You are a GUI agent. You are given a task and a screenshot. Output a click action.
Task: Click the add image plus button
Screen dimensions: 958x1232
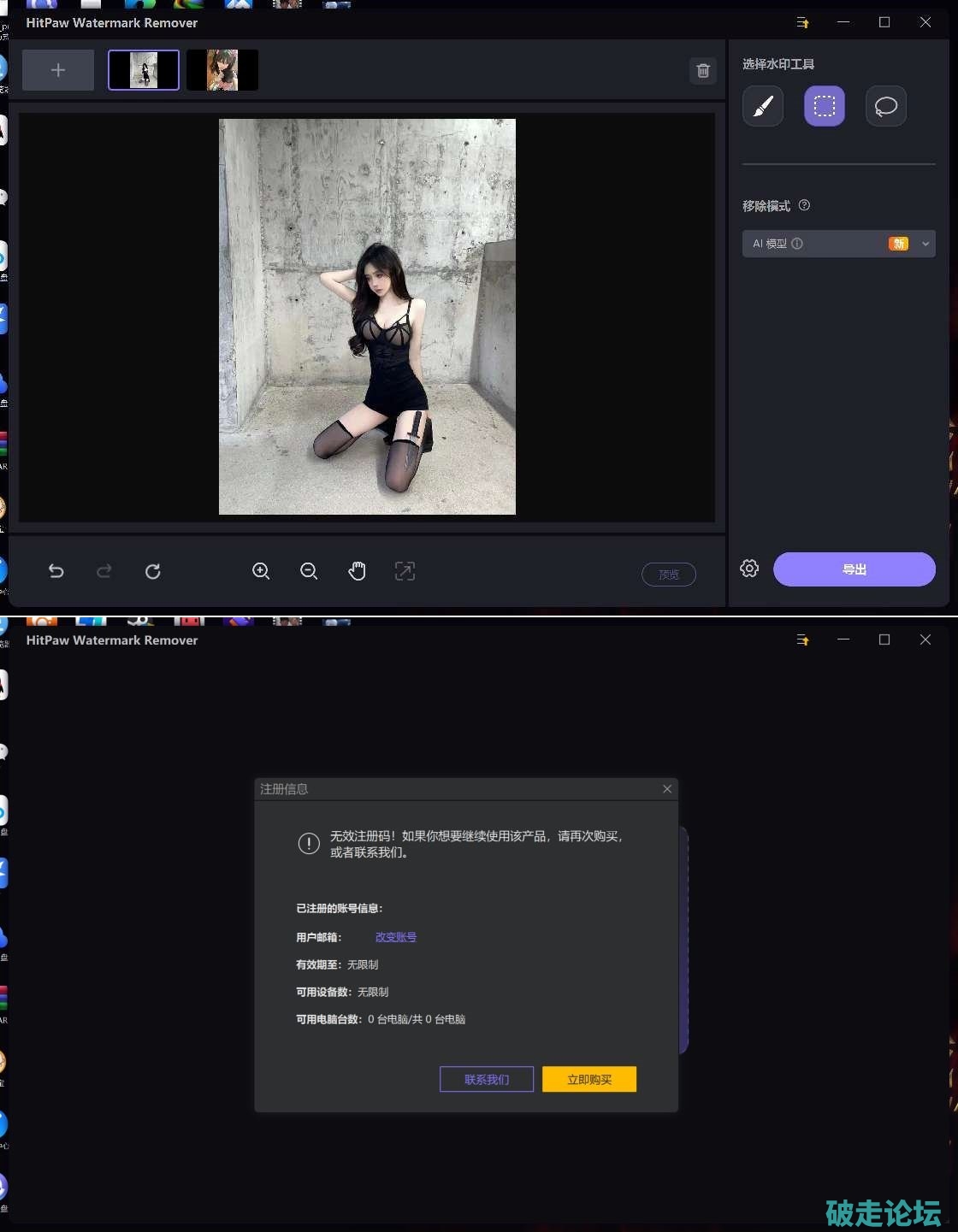pos(58,70)
